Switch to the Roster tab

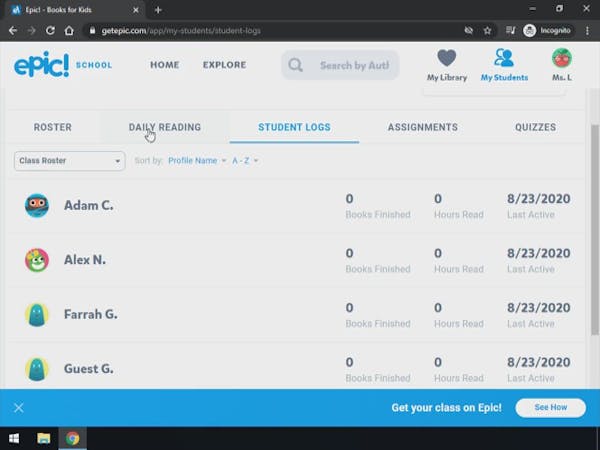[53, 127]
